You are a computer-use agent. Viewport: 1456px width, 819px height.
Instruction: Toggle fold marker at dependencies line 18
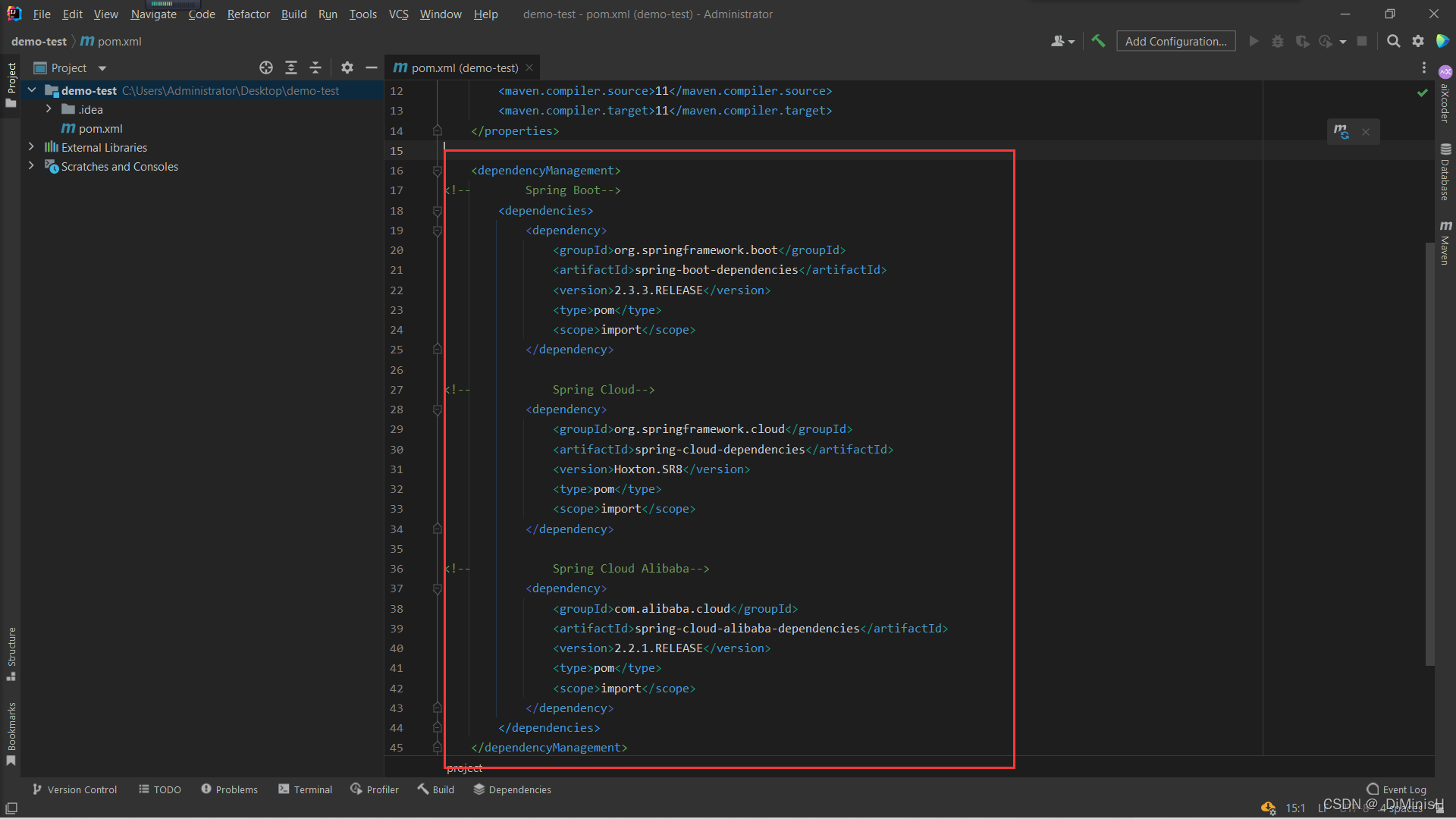438,211
